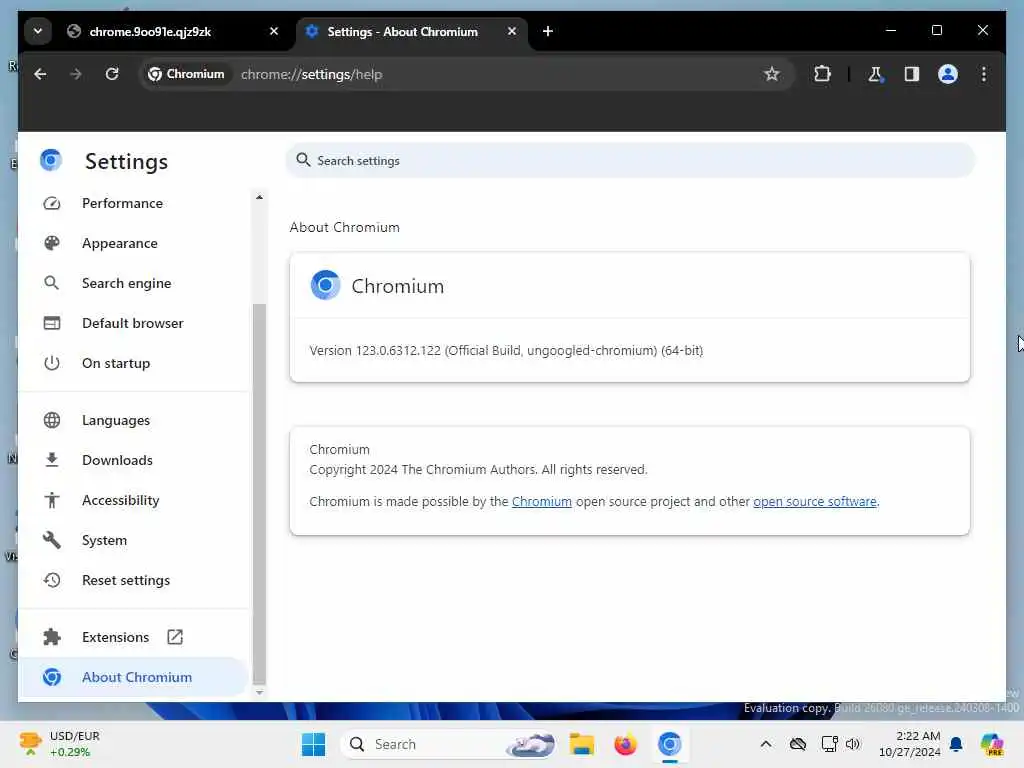1024x768 pixels.
Task: Open the volume speaker control
Action: (x=853, y=744)
